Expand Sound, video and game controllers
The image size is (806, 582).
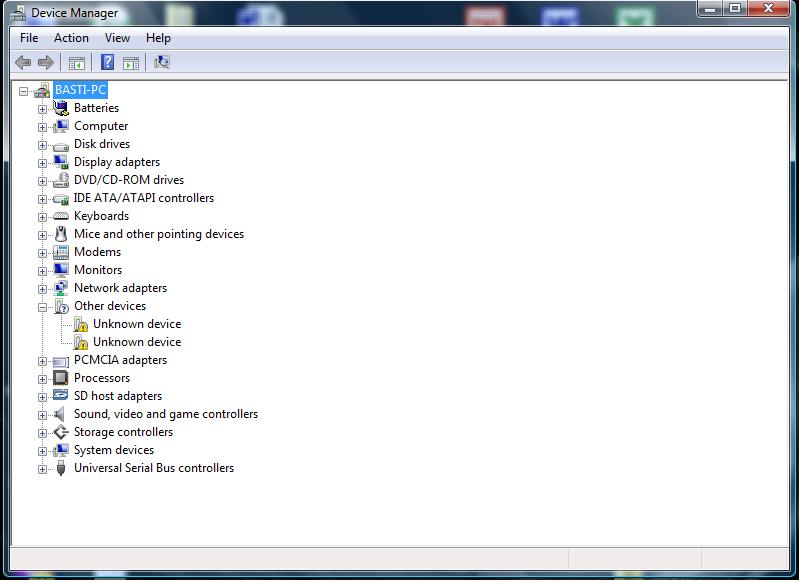(x=42, y=415)
